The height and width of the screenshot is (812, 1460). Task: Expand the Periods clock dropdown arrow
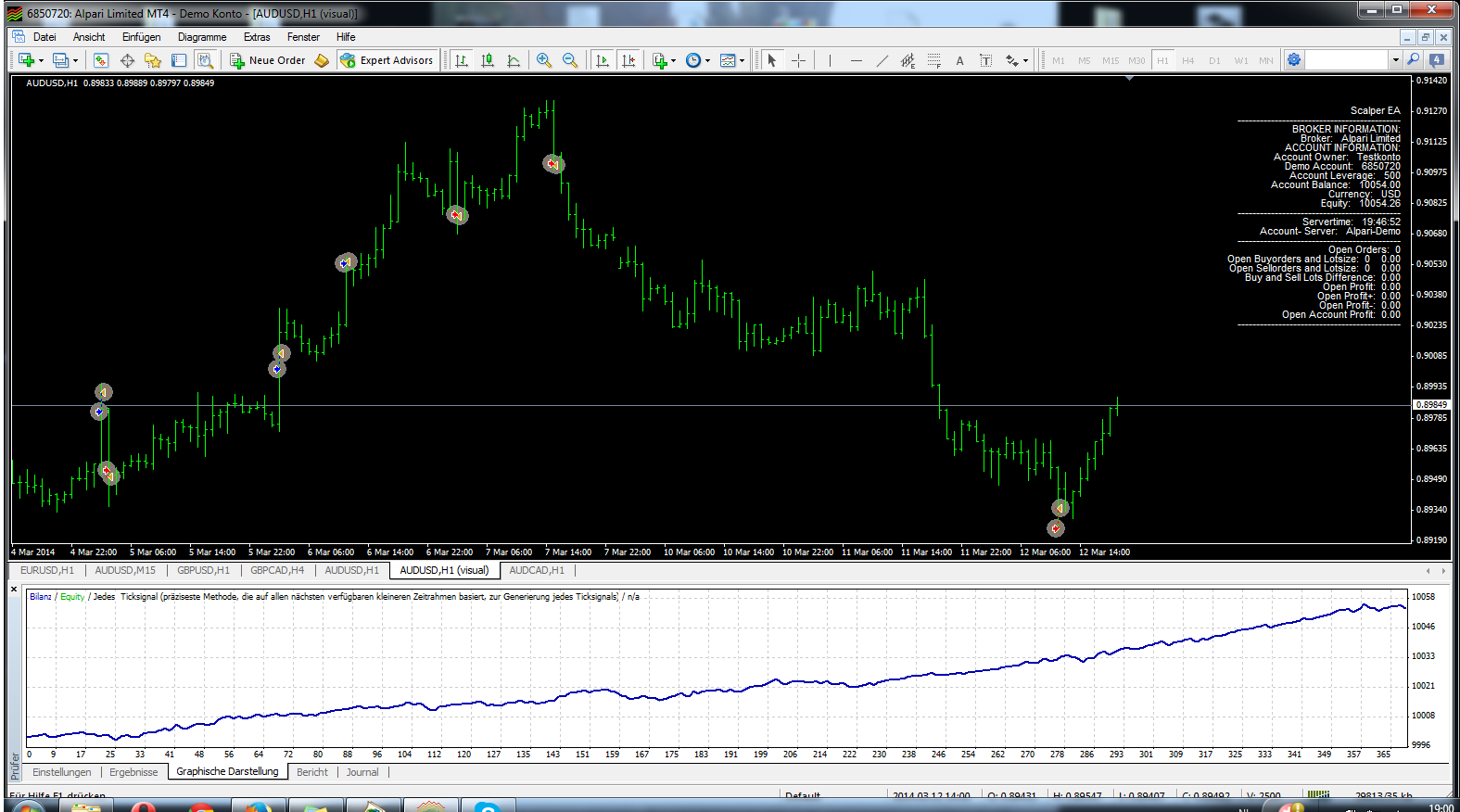click(707, 61)
